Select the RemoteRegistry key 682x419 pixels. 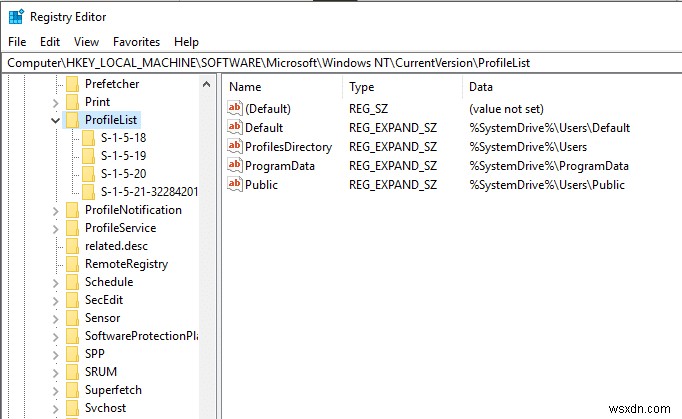tap(126, 264)
